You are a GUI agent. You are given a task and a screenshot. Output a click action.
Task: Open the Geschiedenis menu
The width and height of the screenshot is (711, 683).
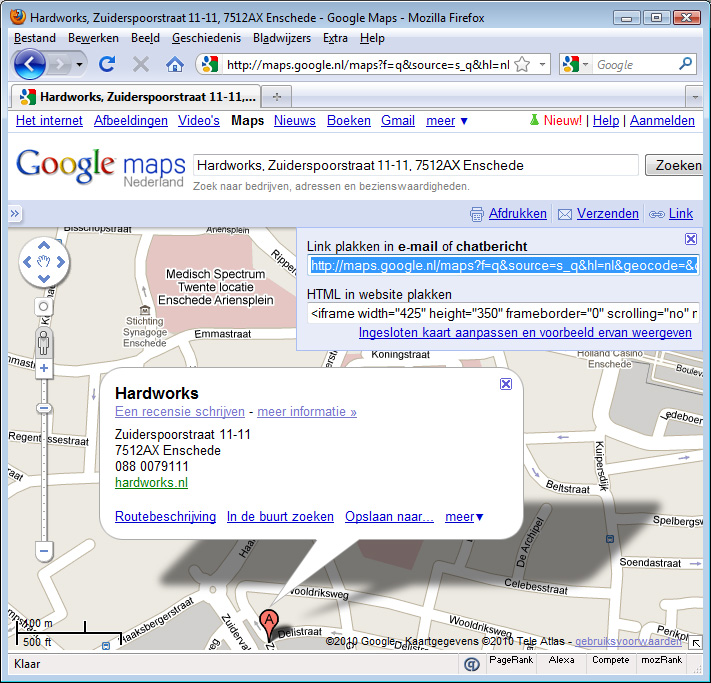pos(206,38)
